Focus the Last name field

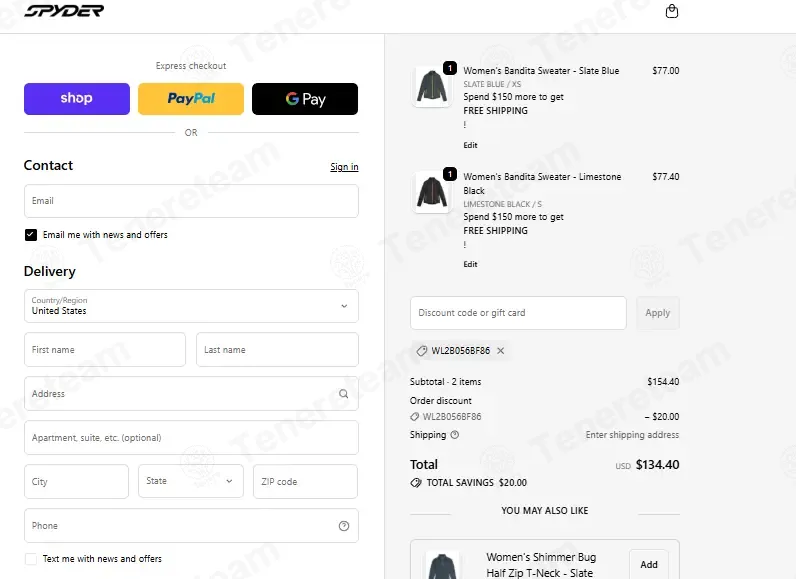(277, 350)
